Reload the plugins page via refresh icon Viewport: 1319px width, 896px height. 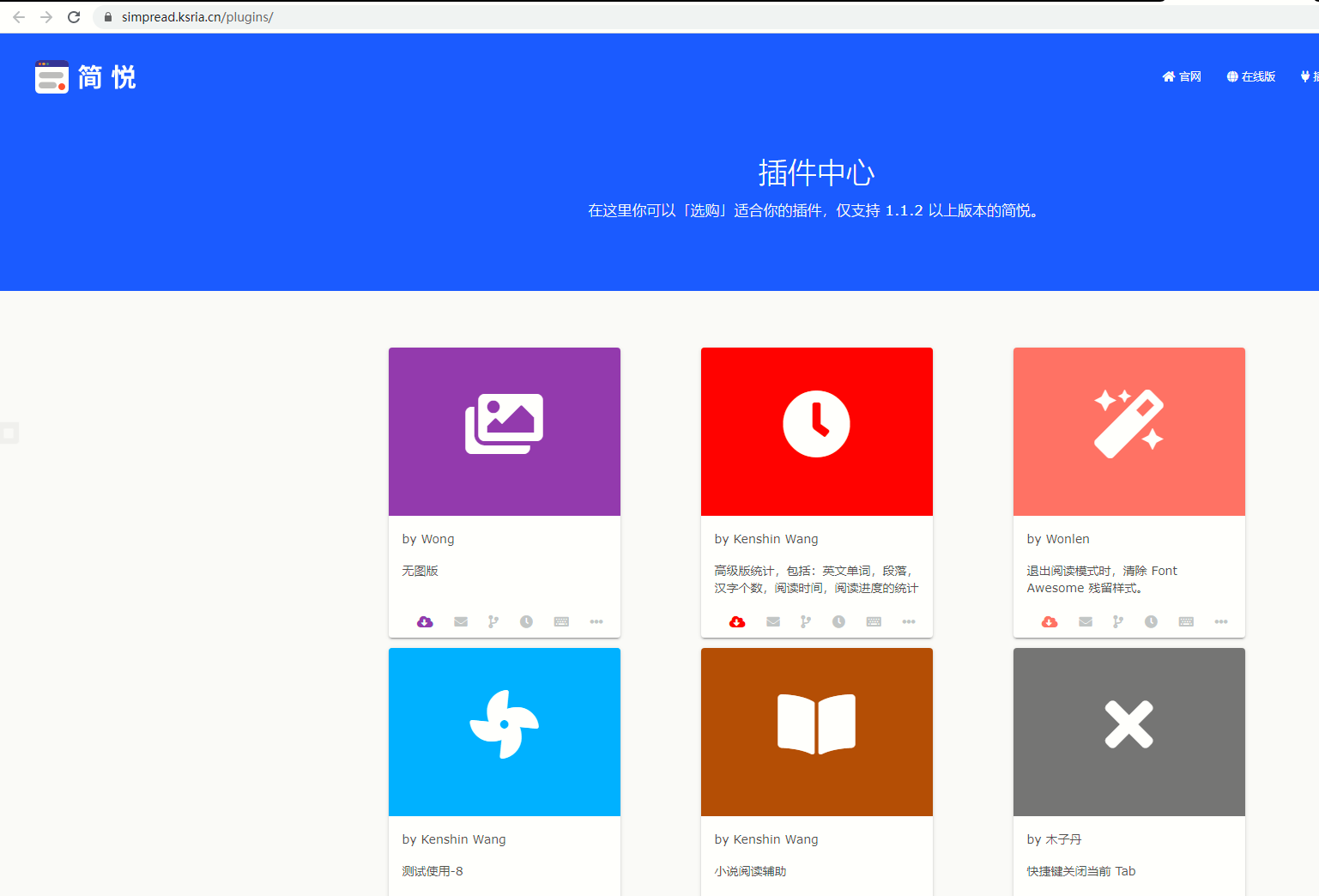[x=73, y=16]
